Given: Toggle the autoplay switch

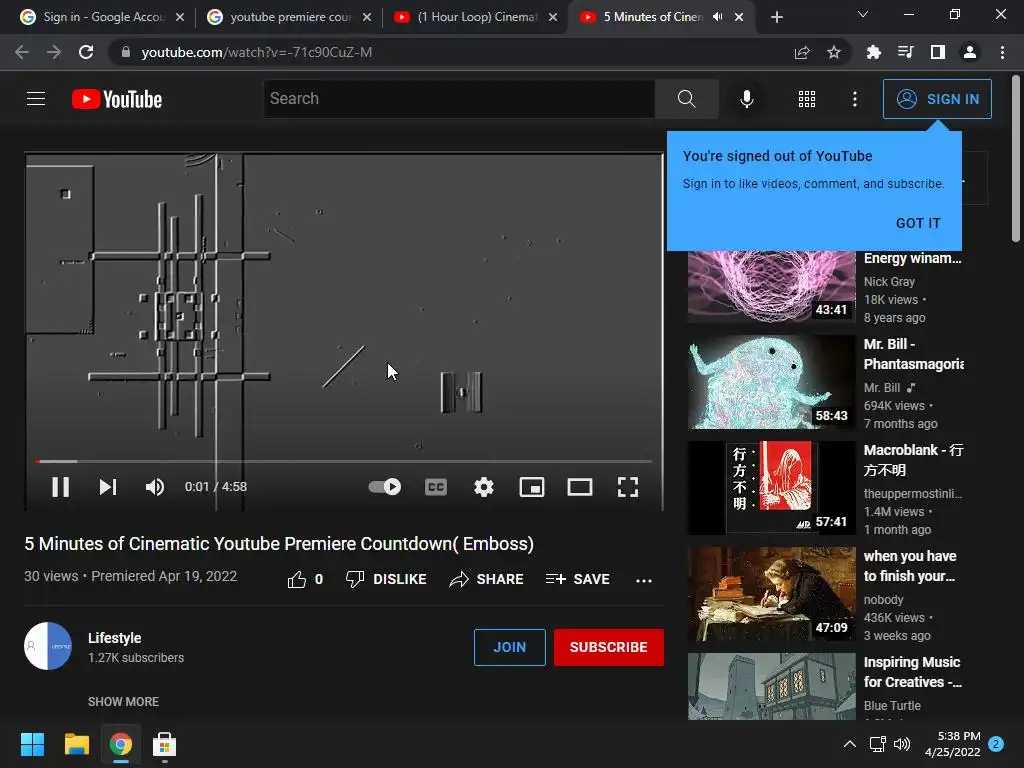Looking at the screenshot, I should click(x=385, y=487).
